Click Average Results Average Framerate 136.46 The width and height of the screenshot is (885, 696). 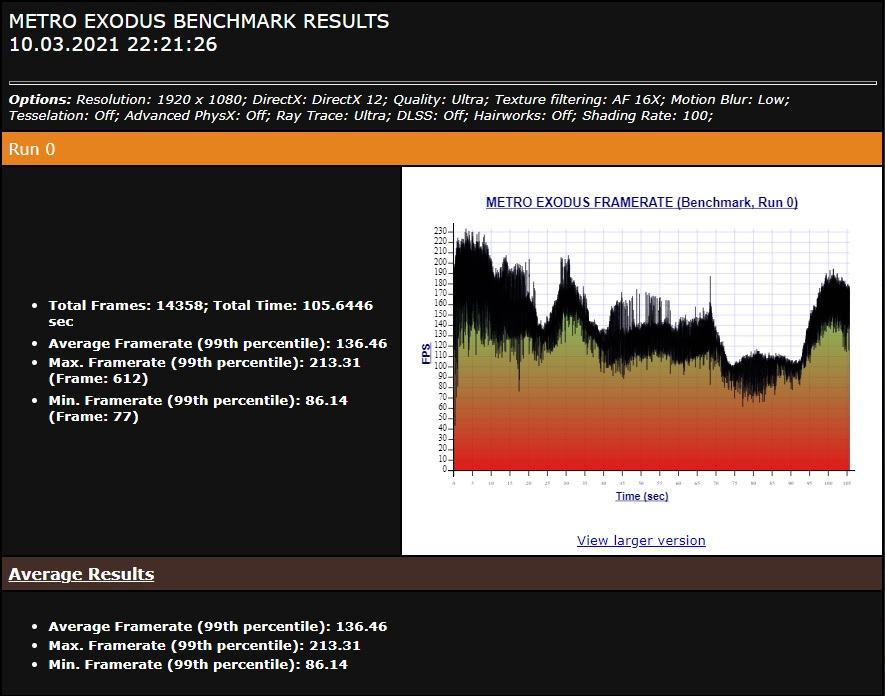point(218,626)
